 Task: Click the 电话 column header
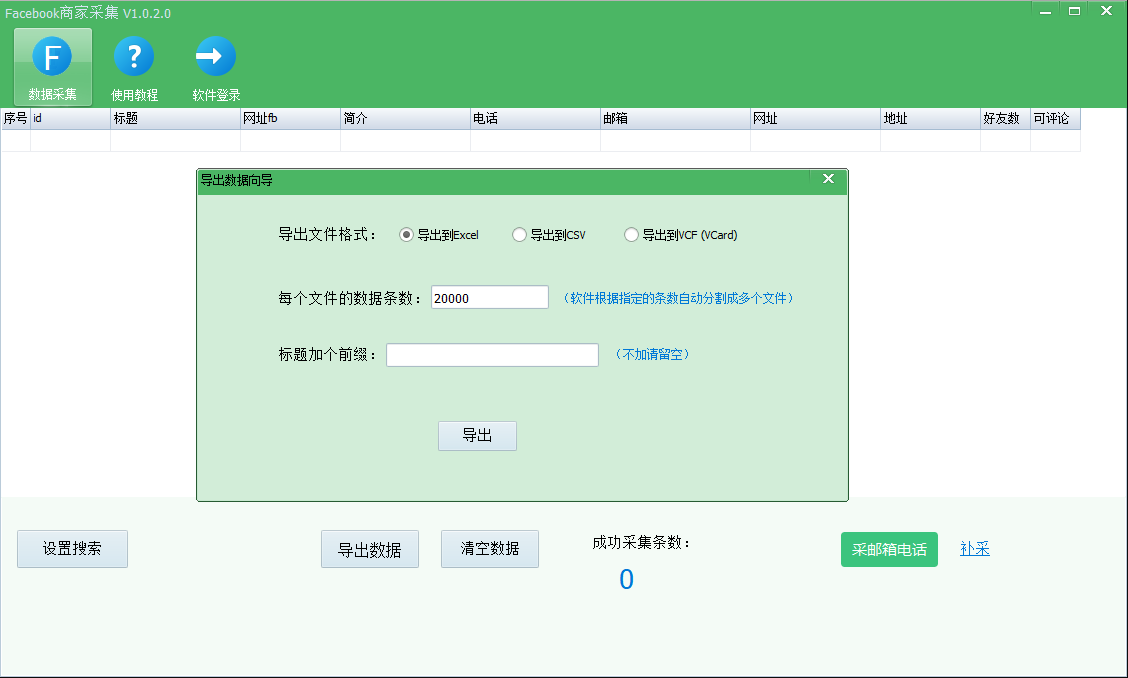536,119
